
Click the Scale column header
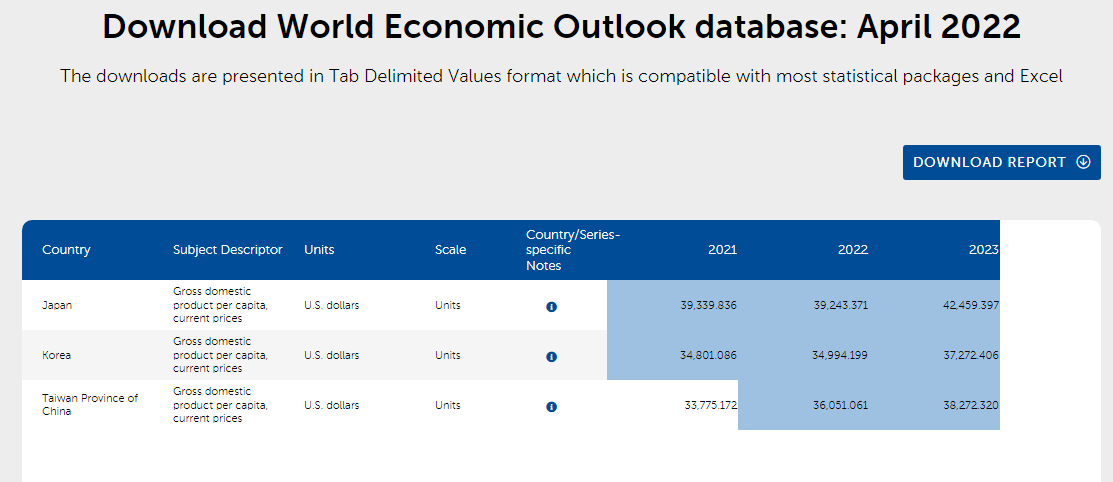coord(450,250)
